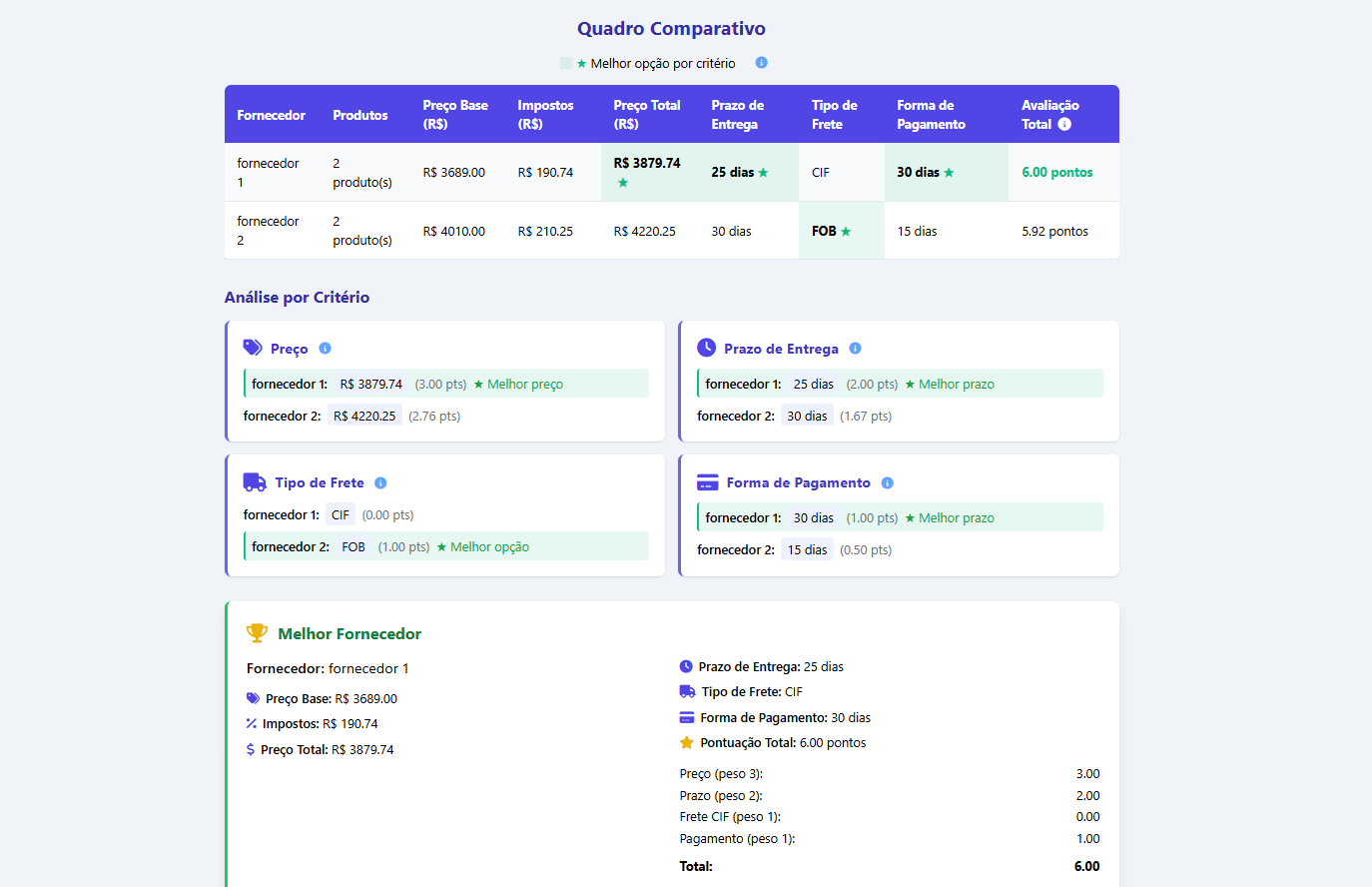Screen dimensions: 1372x887
Task: Click the (3.00 pts) value in Preço card
Action: (x=441, y=385)
